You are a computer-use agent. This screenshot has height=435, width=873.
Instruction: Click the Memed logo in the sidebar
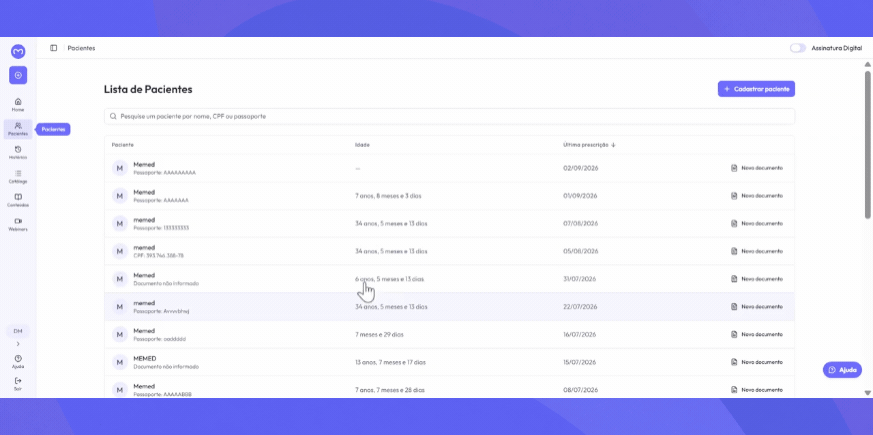(18, 52)
